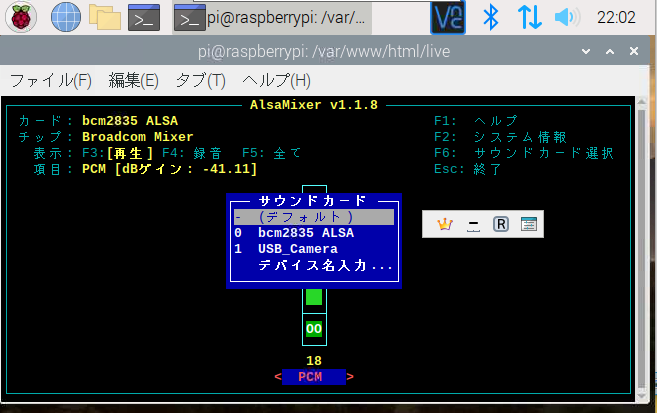Select the pi@raspberrypi taskbar window button
The height and width of the screenshot is (413, 657).
point(272,18)
